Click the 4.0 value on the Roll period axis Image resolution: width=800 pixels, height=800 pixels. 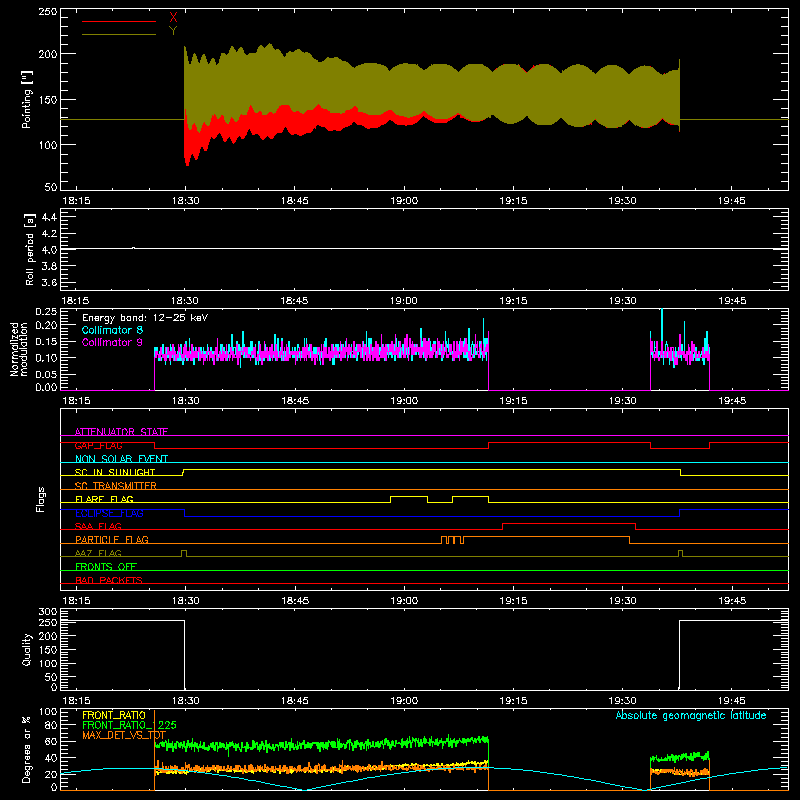[49, 250]
